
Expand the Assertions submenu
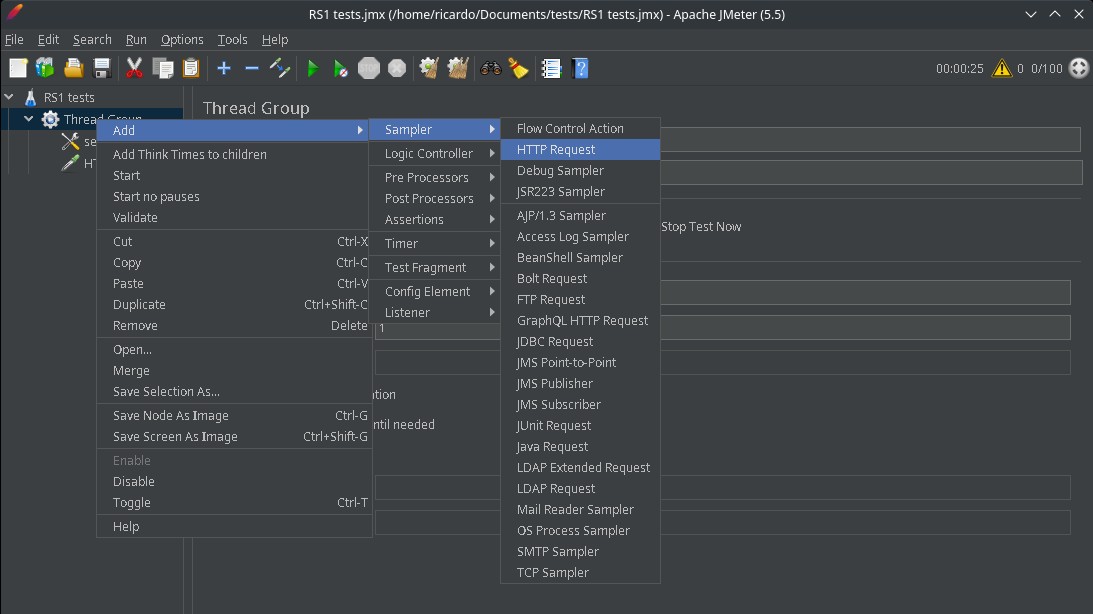[x=435, y=219]
